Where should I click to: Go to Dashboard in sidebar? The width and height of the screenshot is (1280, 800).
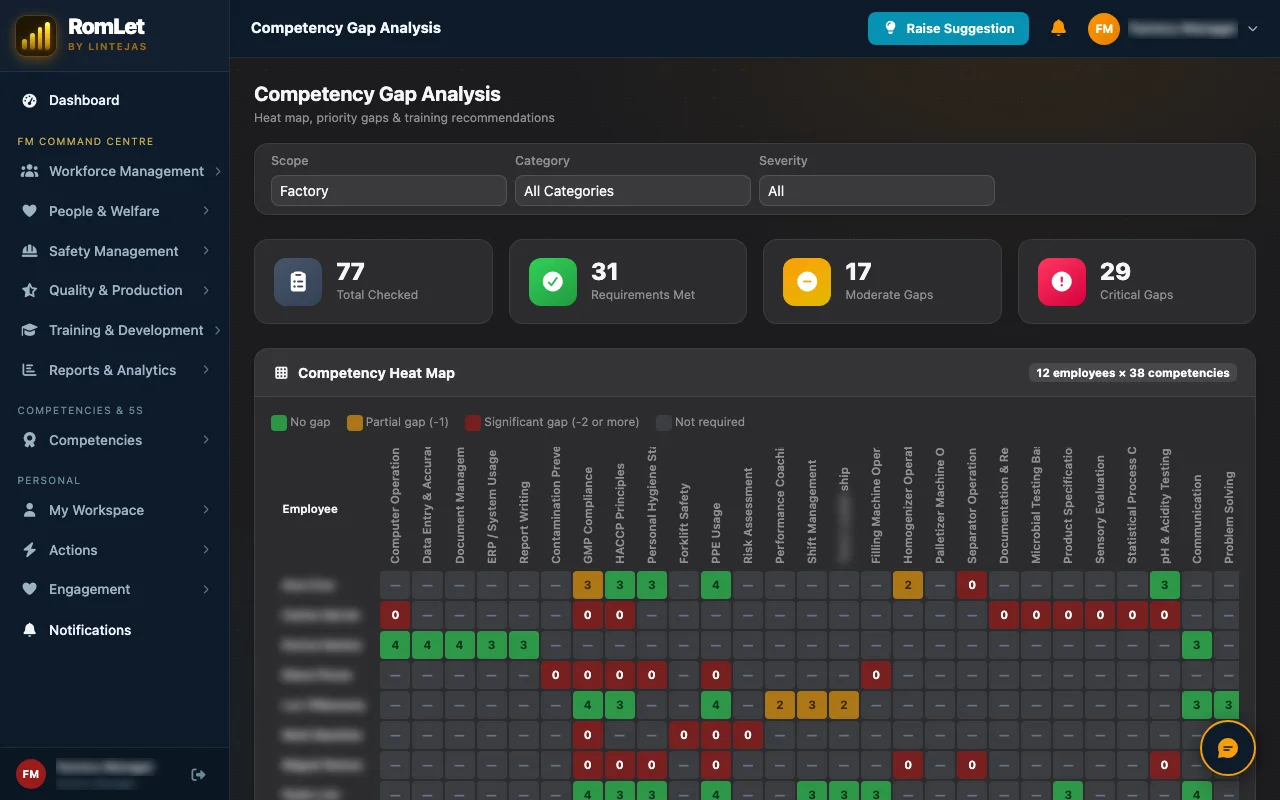coord(114,100)
